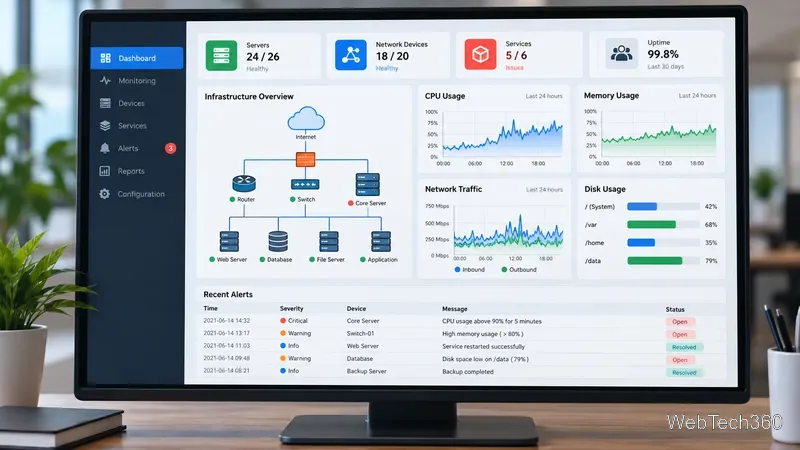800x450 pixels.
Task: Click the Open status for Database alert
Action: pyautogui.click(x=680, y=360)
